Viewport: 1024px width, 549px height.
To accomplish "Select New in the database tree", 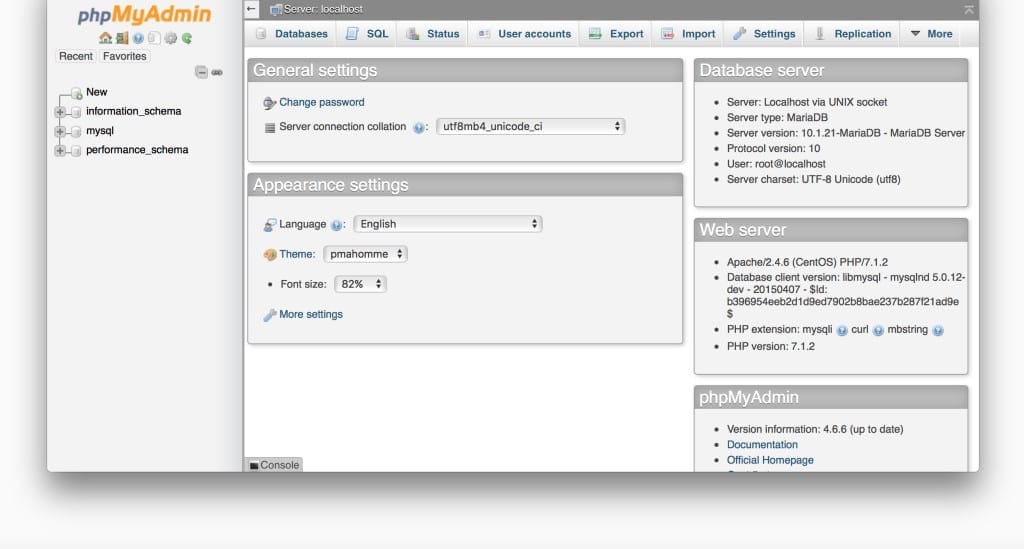I will point(97,92).
